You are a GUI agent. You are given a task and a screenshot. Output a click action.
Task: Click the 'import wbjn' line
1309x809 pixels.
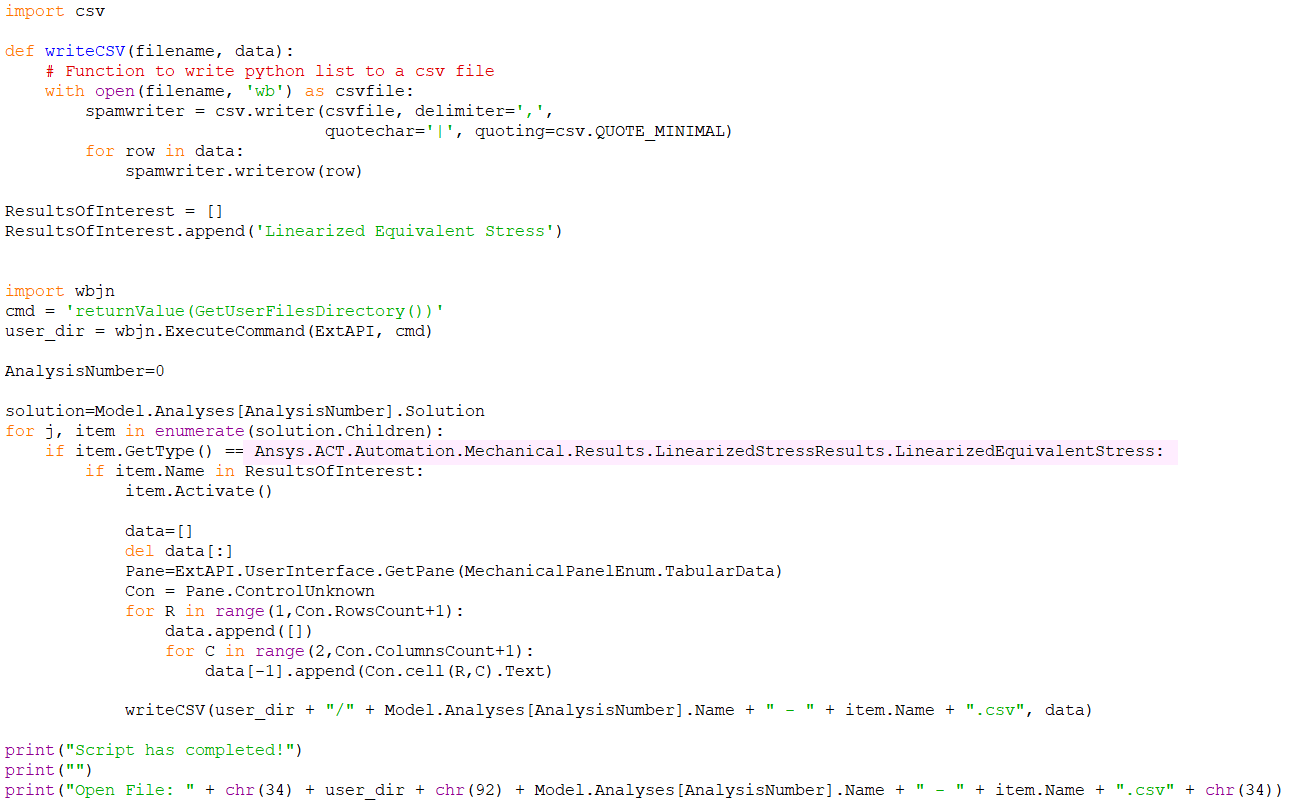(x=59, y=291)
